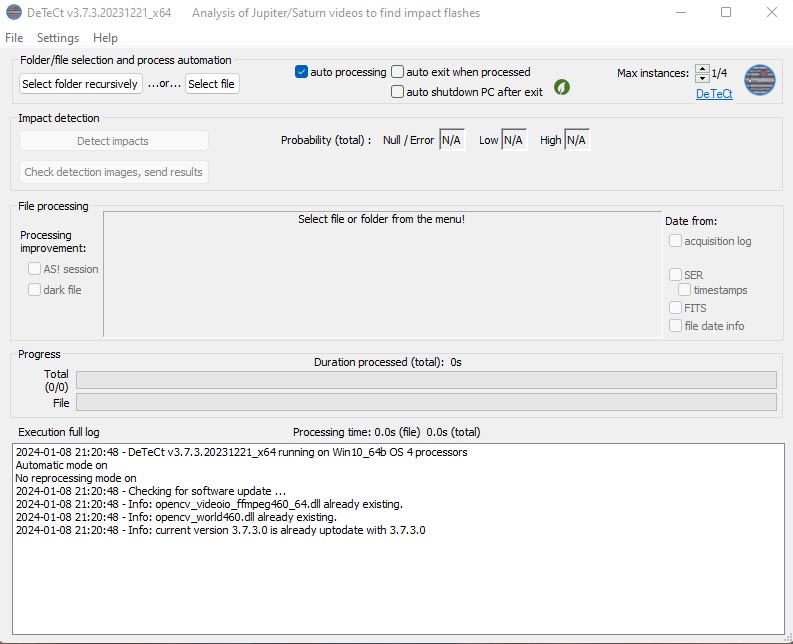
Task: Decrease Max instances with down arrow
Action: coord(702,78)
